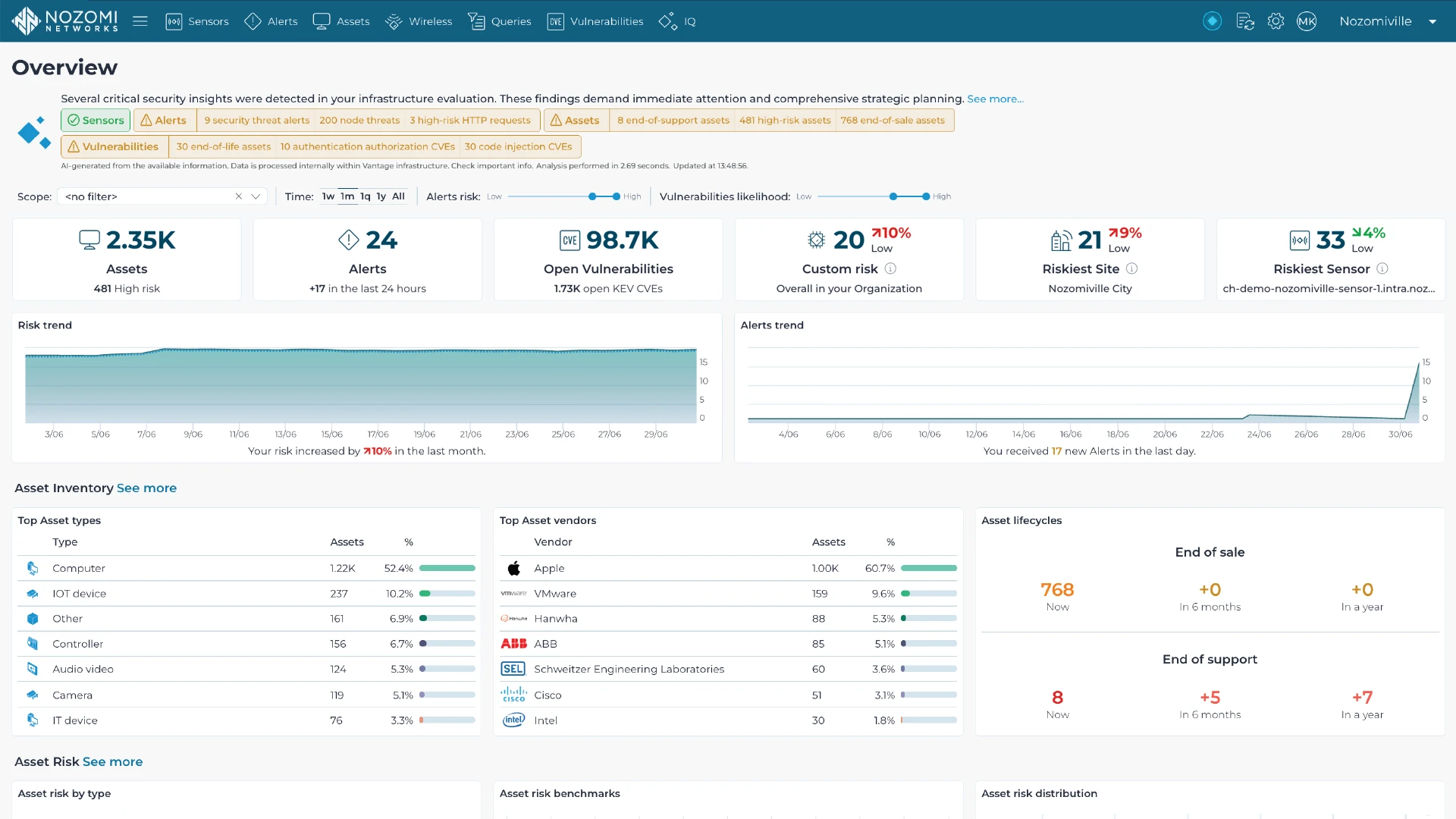1456x819 pixels.
Task: Click the green Sensors insight tag
Action: click(x=96, y=120)
